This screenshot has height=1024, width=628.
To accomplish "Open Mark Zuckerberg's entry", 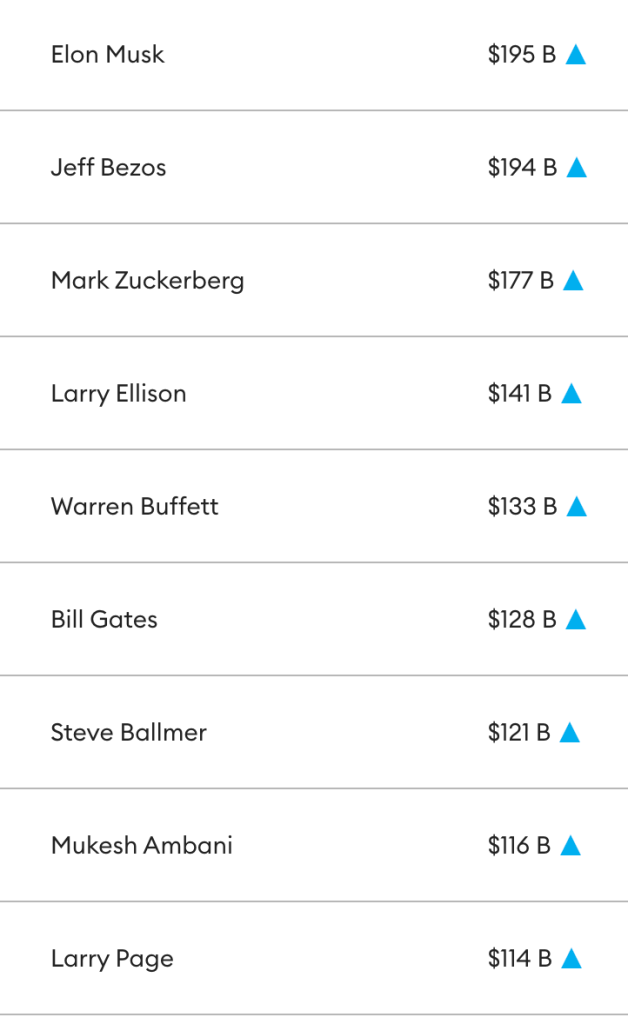I will 147,281.
